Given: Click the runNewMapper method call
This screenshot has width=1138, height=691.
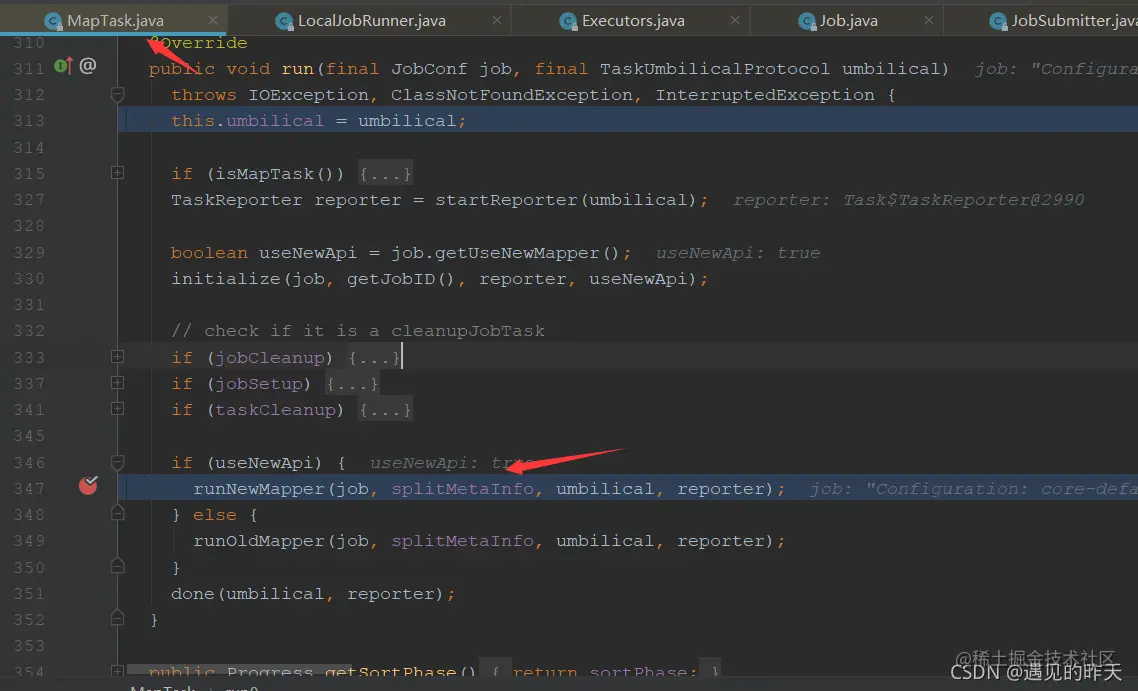Looking at the screenshot, I should [259, 488].
